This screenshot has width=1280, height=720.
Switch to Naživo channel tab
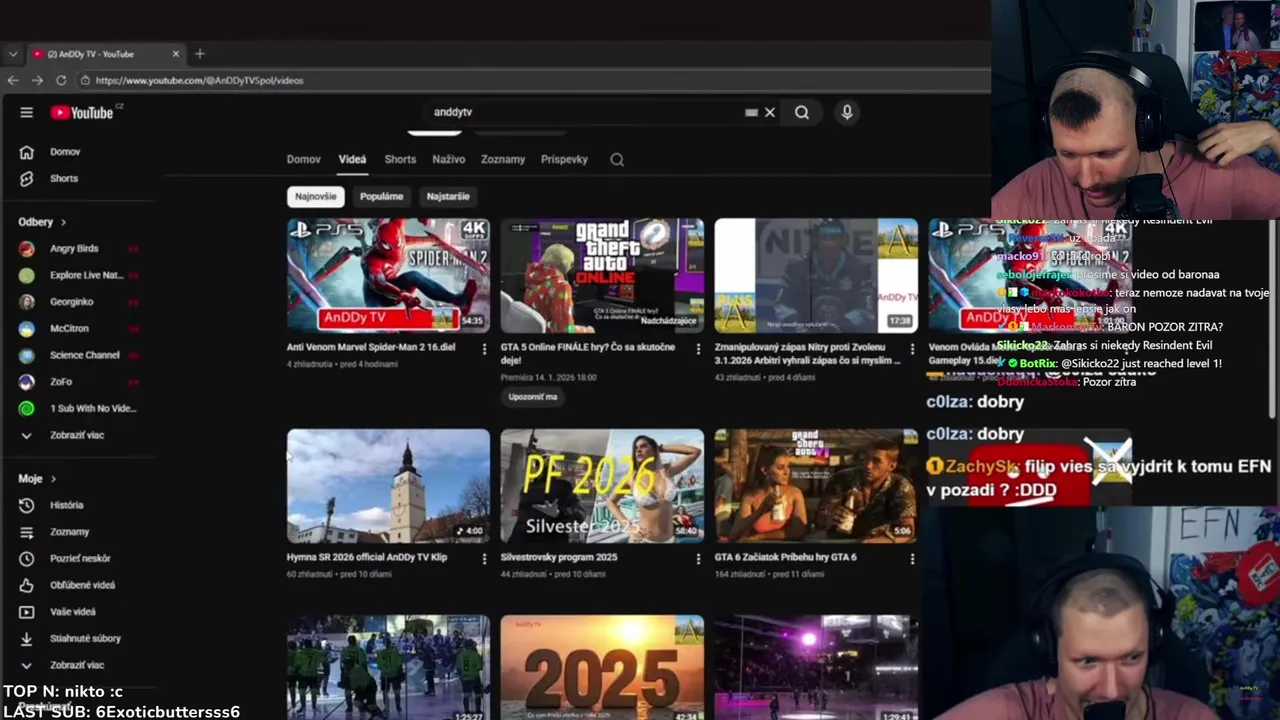448,160
